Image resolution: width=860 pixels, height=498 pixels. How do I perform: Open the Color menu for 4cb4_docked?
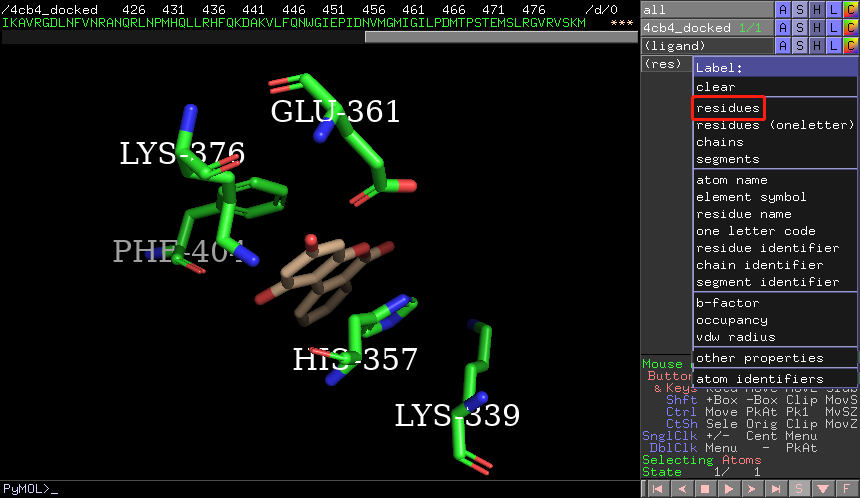(850, 28)
